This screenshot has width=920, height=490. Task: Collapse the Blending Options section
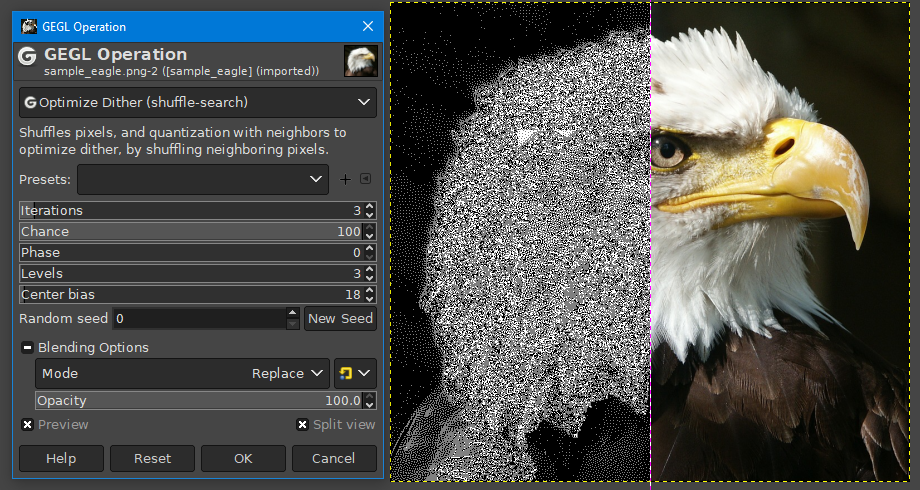pos(27,347)
